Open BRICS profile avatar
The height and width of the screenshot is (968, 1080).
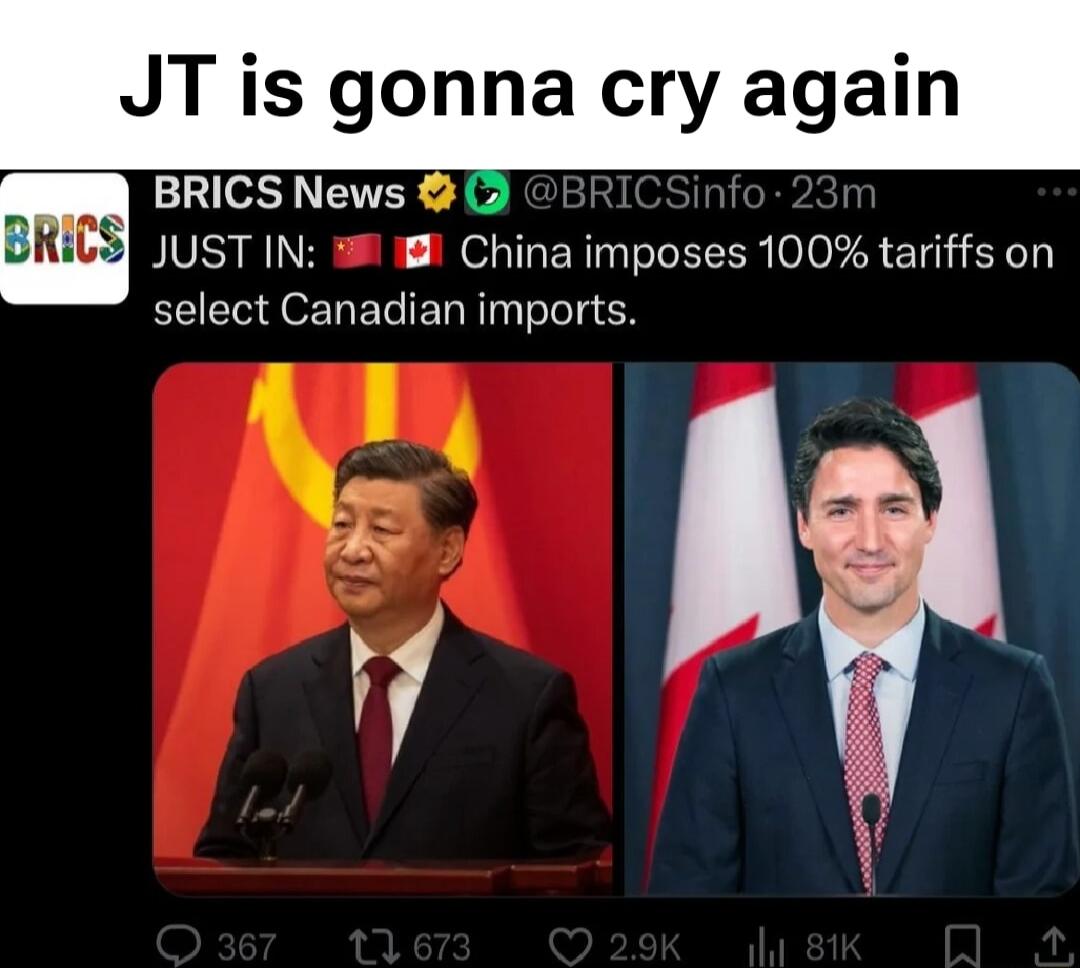tap(65, 238)
